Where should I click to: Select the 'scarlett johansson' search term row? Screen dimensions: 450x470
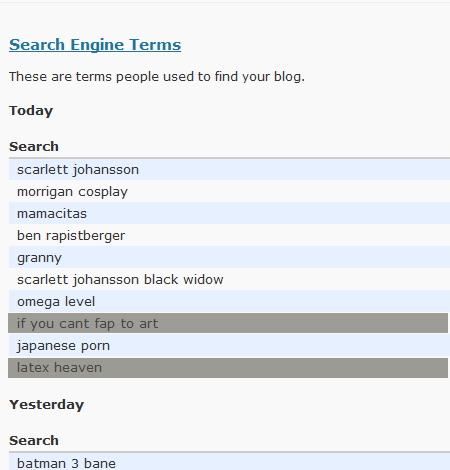click(229, 169)
